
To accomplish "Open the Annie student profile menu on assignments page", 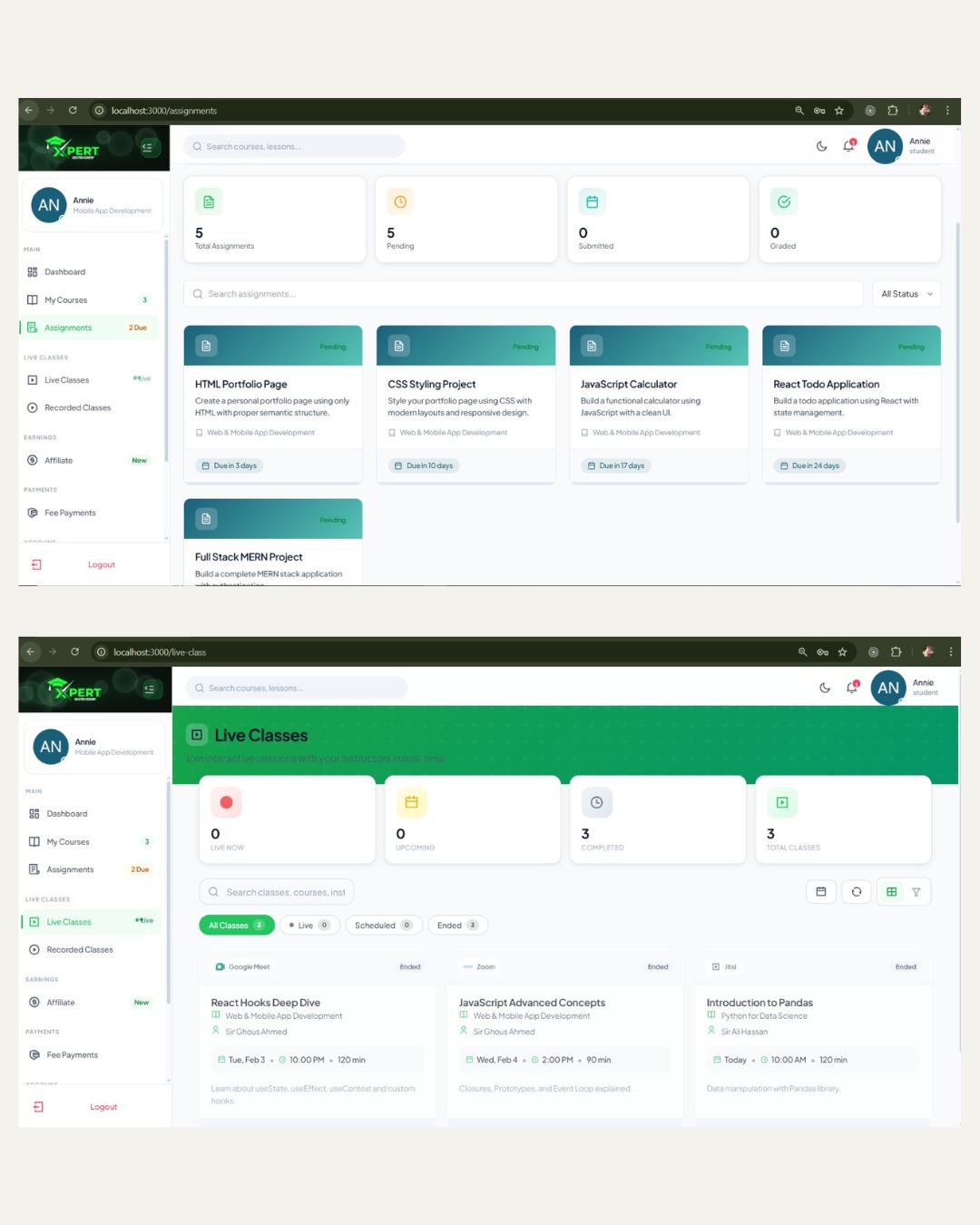I will coord(903,146).
